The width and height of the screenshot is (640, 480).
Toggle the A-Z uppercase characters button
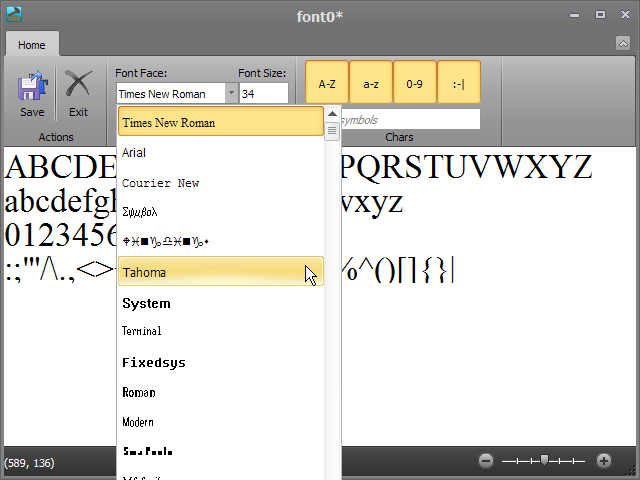(327, 84)
